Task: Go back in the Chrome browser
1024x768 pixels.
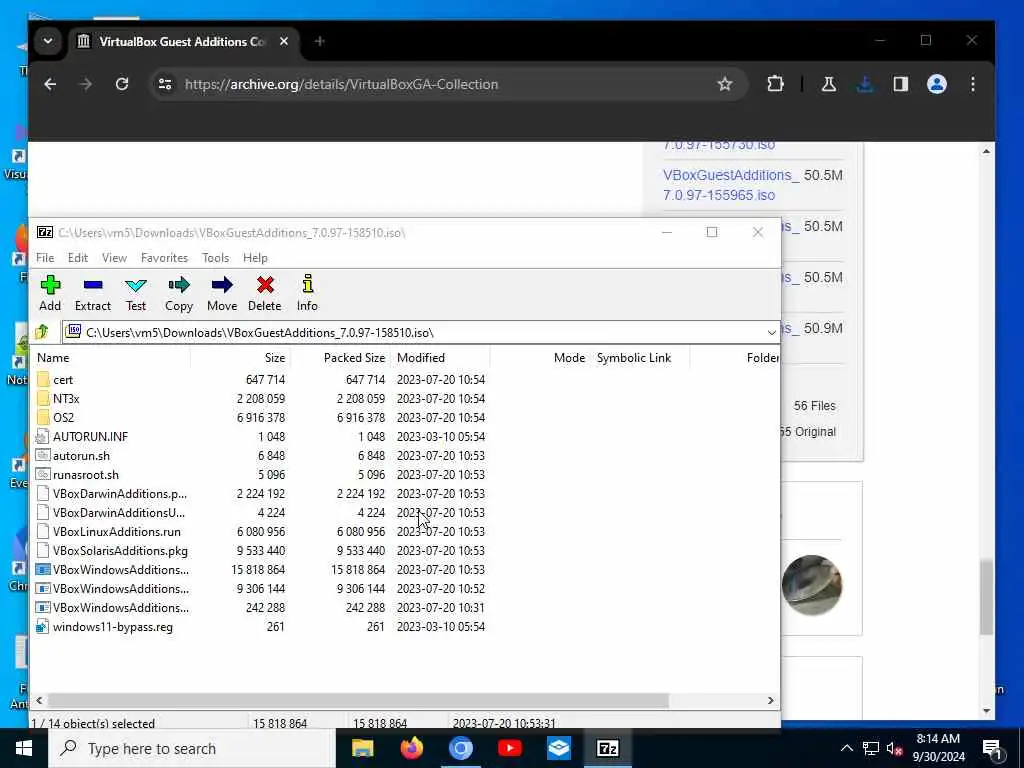Action: pos(50,84)
